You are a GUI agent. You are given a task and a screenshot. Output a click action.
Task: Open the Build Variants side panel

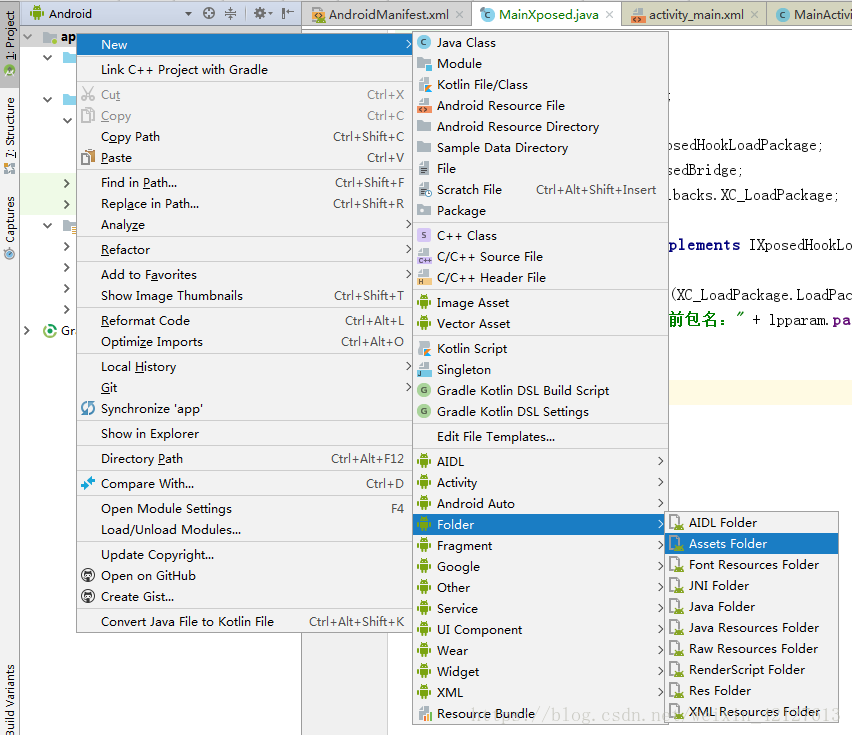[x=10, y=700]
